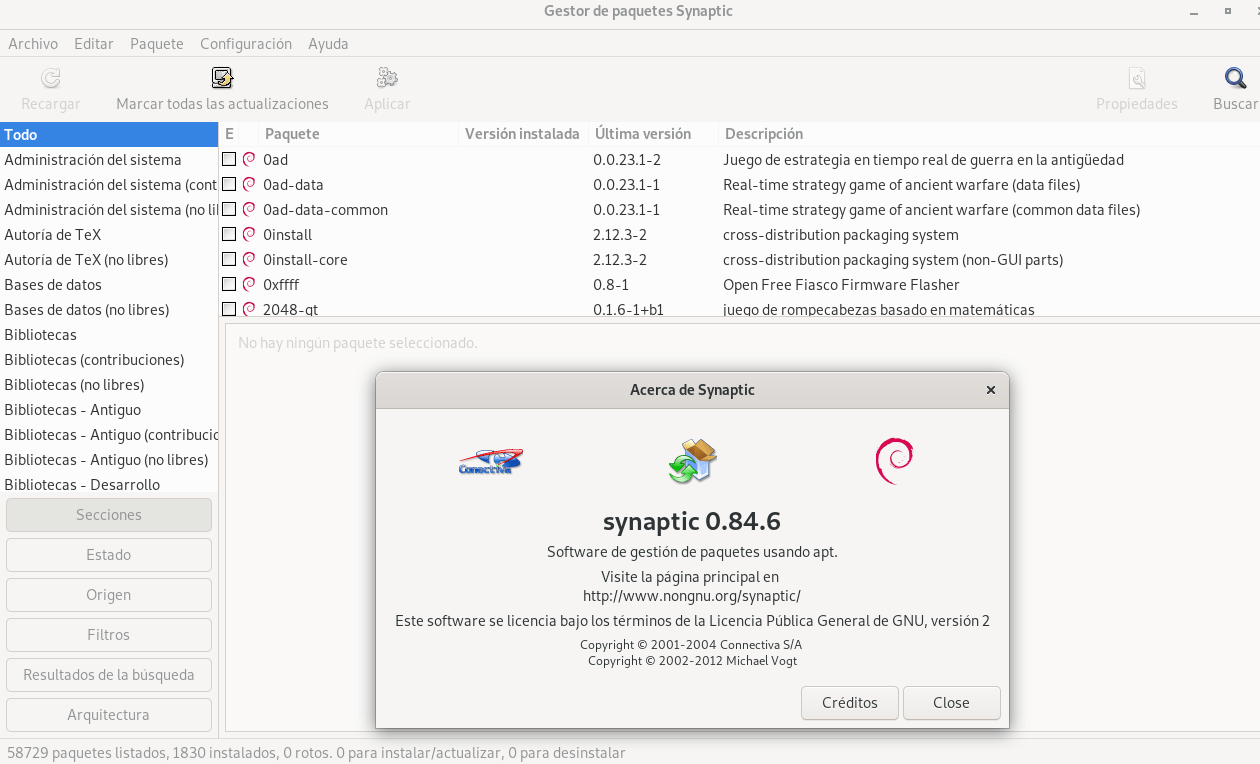Click the Recargar toolbar icon
This screenshot has height=764, width=1260.
coord(51,78)
